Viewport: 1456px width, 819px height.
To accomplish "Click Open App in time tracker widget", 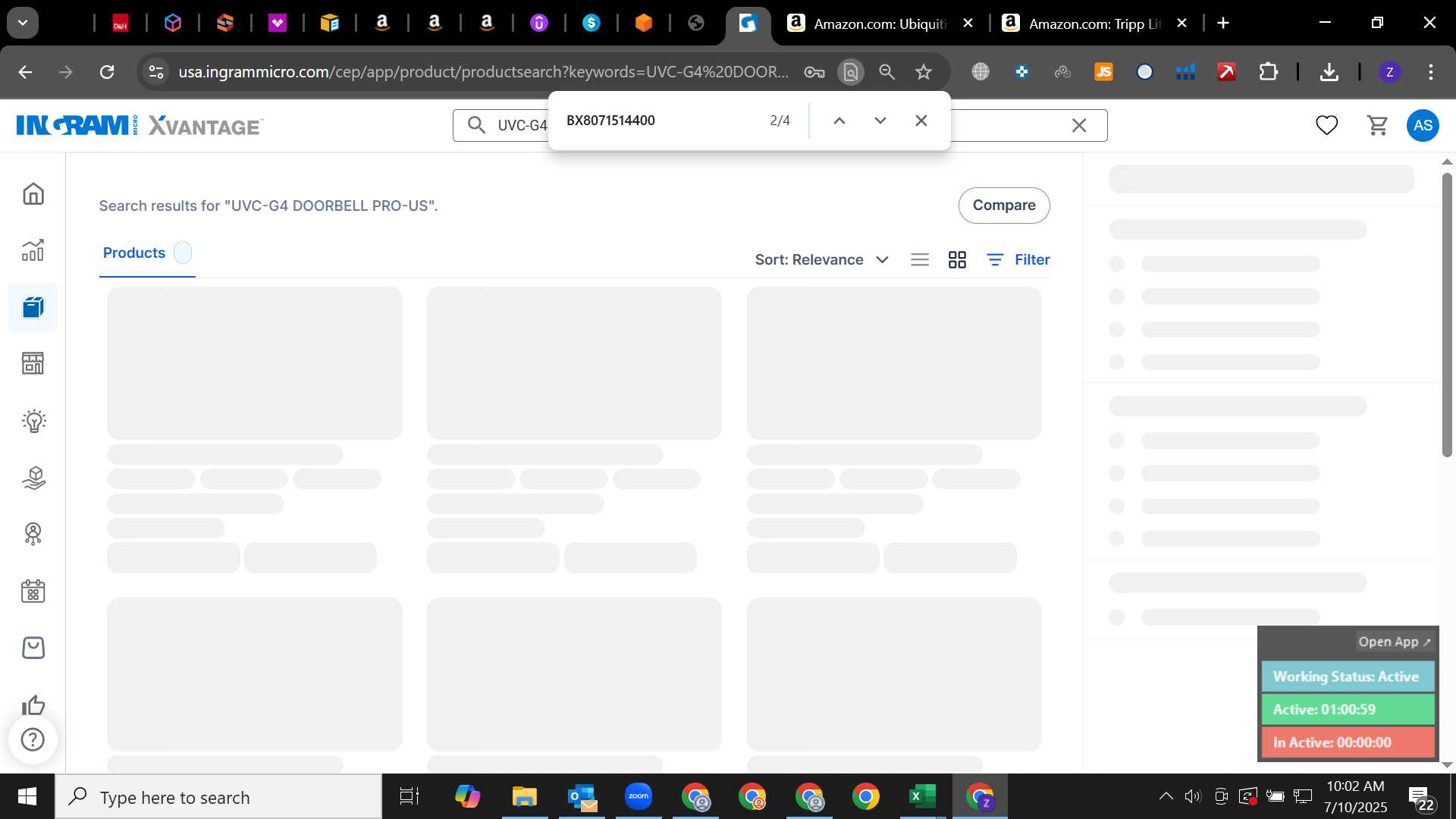I will 1394,642.
